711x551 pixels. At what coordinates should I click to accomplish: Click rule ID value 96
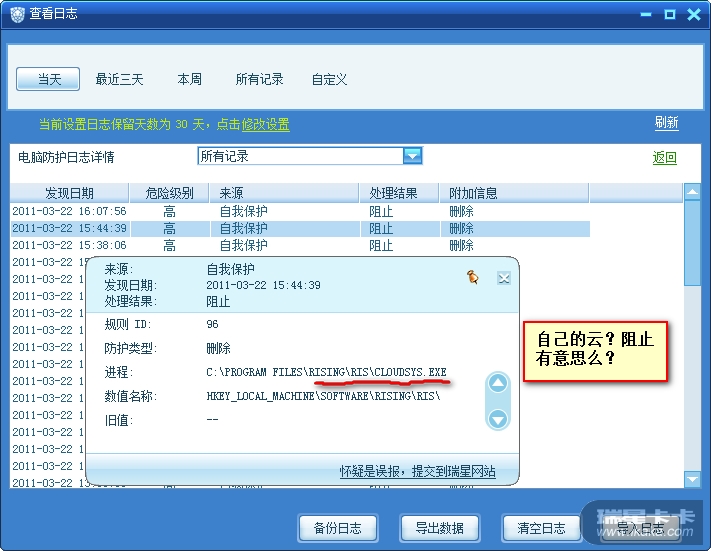click(x=212, y=324)
